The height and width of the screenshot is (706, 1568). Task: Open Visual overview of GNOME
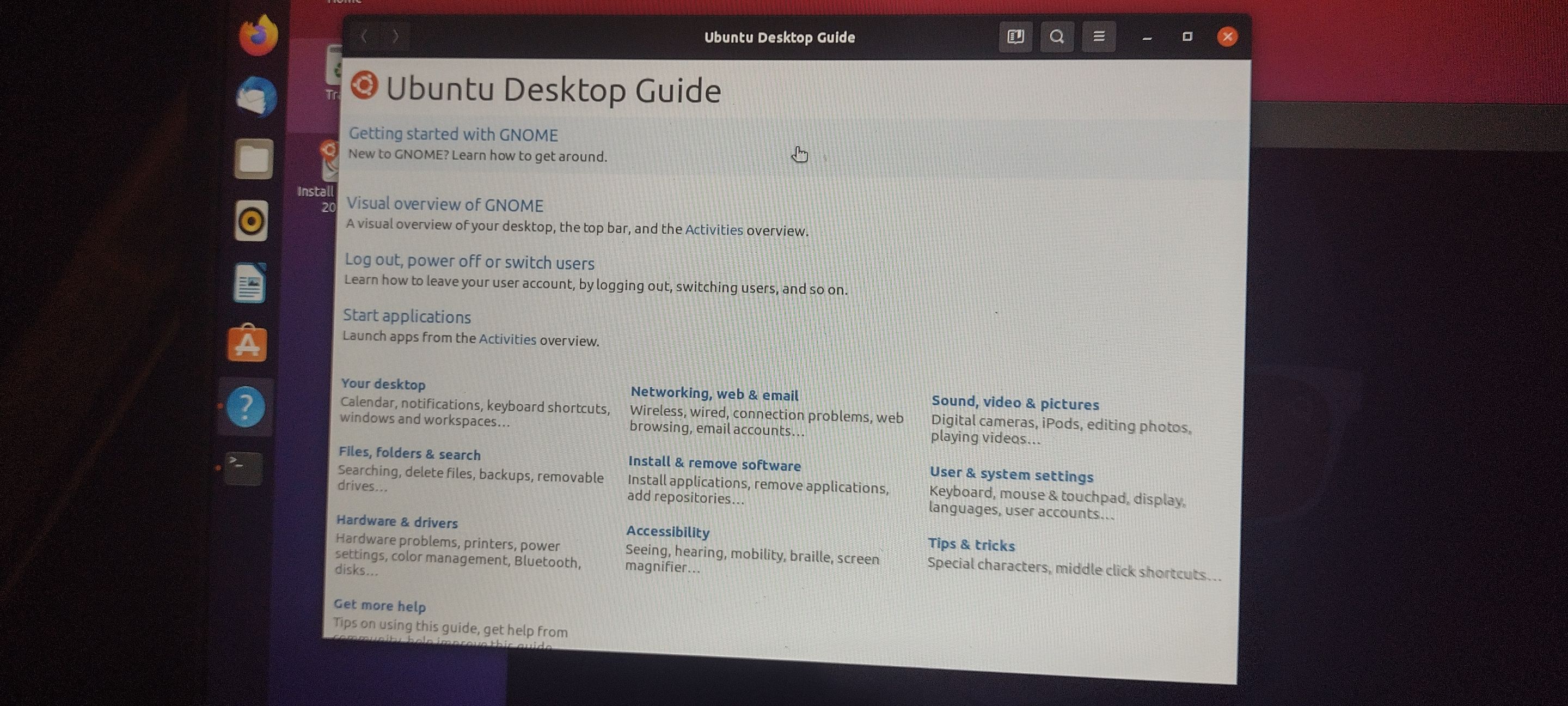tap(444, 205)
